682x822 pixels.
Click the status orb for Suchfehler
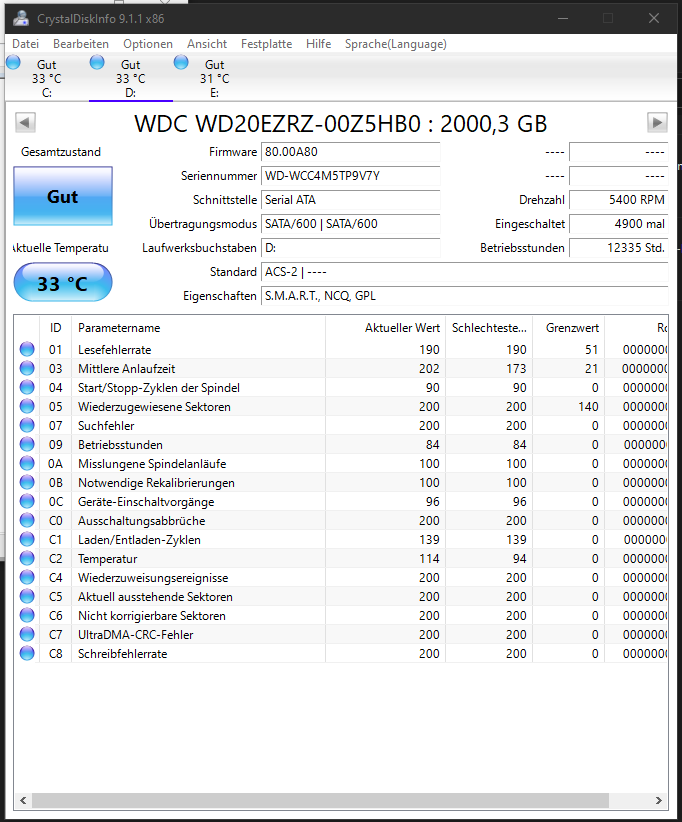point(27,425)
